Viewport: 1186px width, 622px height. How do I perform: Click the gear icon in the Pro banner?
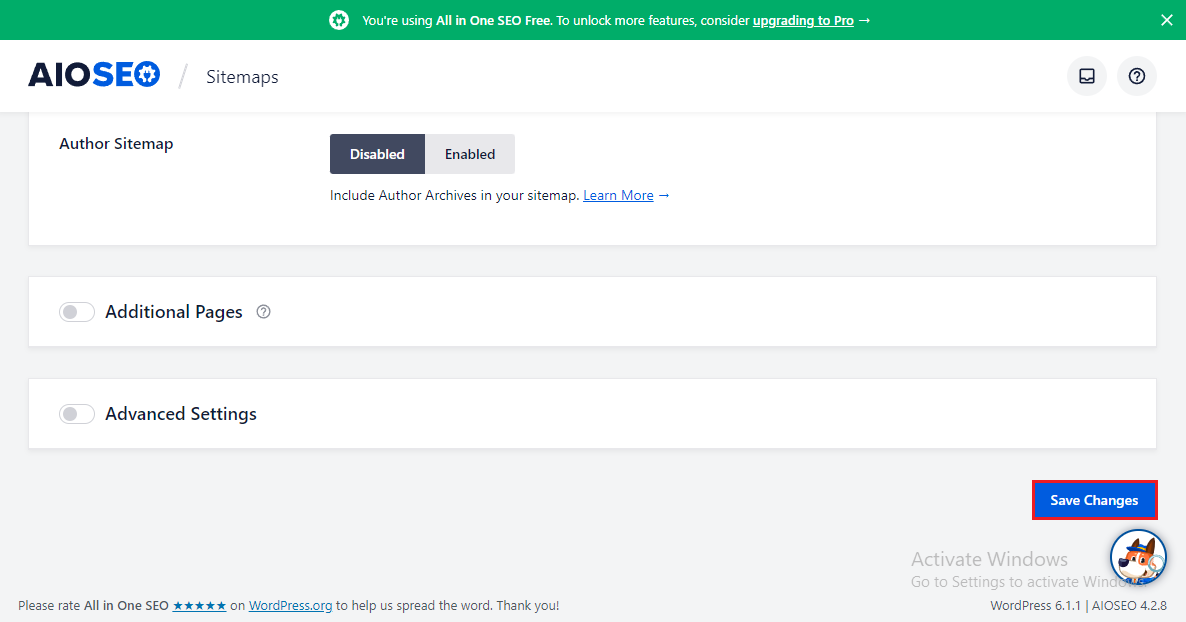point(338,20)
